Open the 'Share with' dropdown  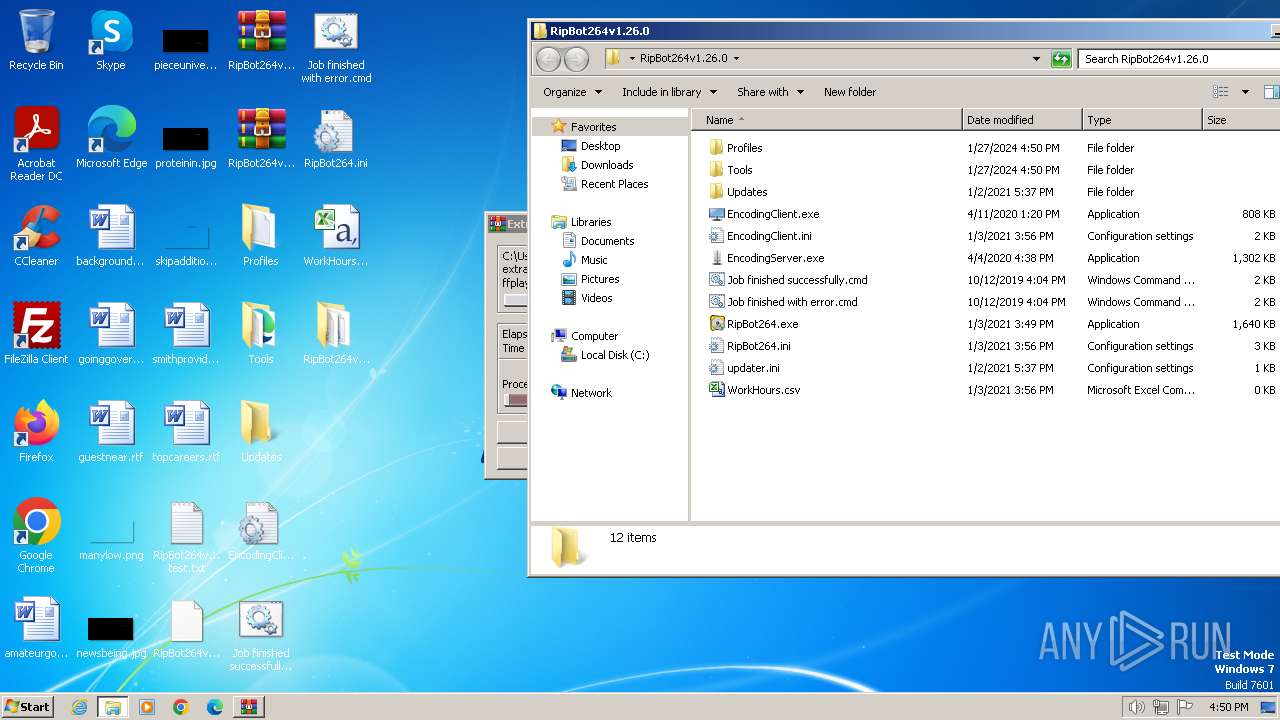tap(770, 92)
